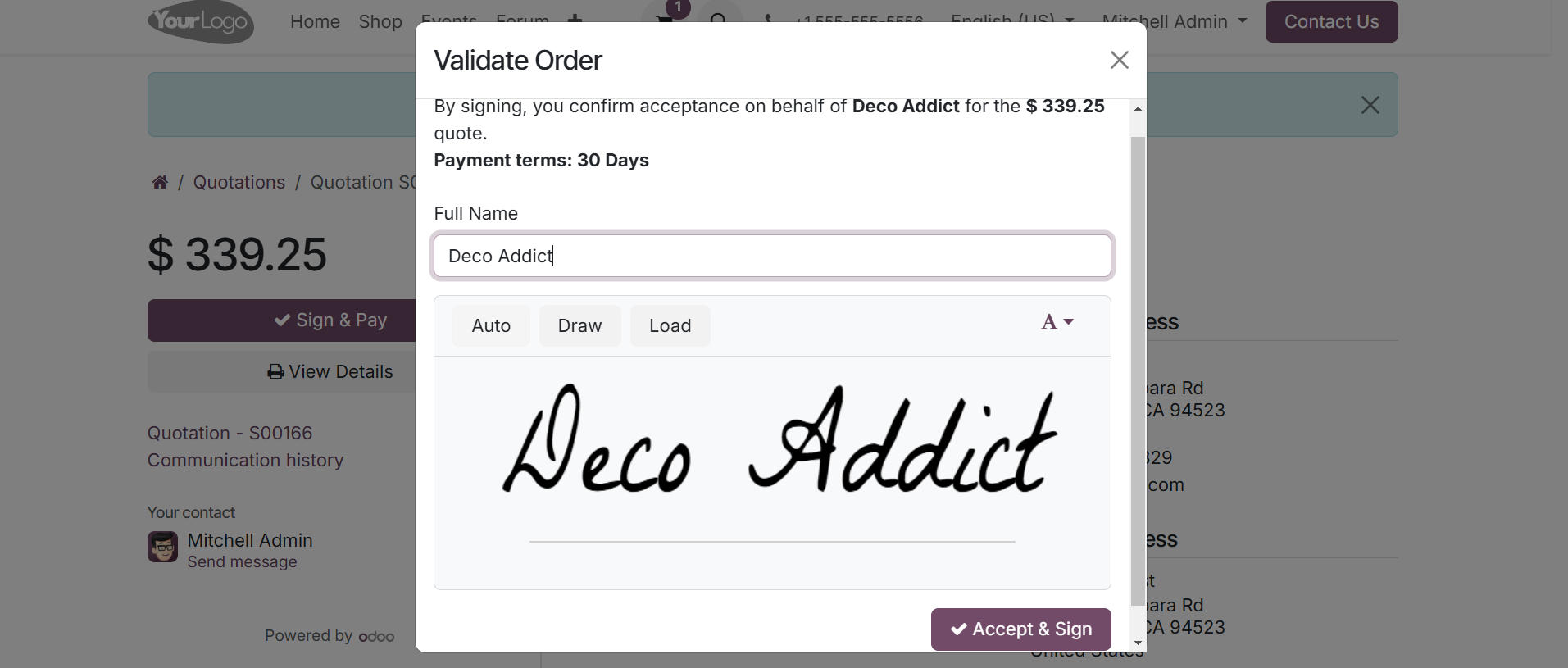Choose the Load signature option
Screen dimensions: 1568x668
click(x=670, y=326)
